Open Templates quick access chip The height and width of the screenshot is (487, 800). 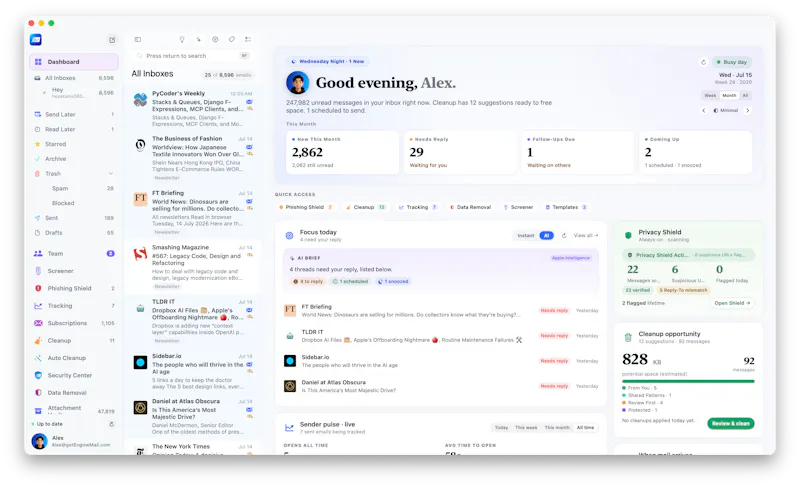pyautogui.click(x=566, y=207)
